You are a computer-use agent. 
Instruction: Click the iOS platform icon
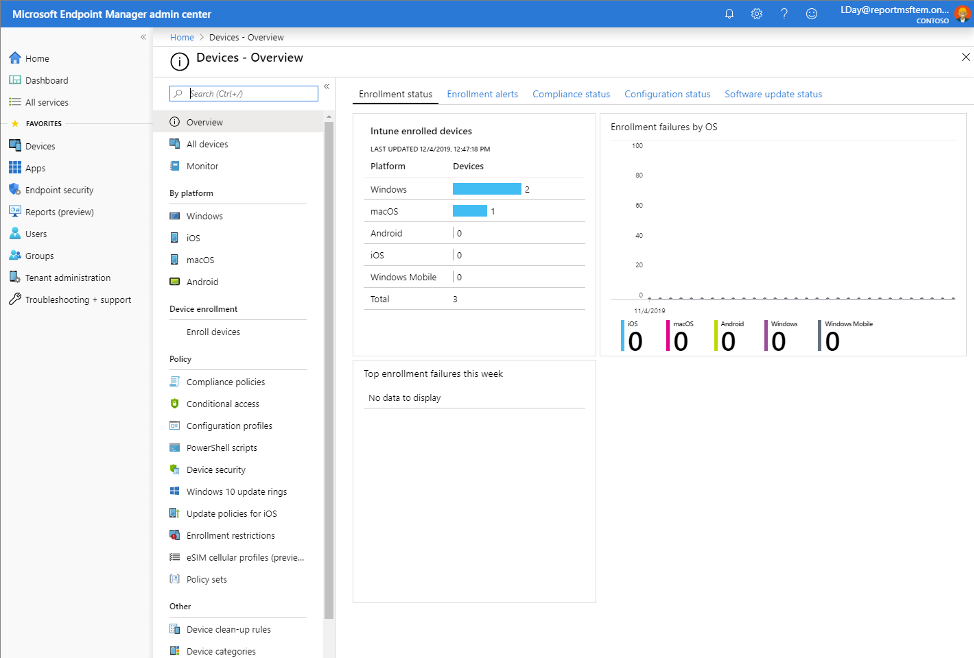(175, 237)
